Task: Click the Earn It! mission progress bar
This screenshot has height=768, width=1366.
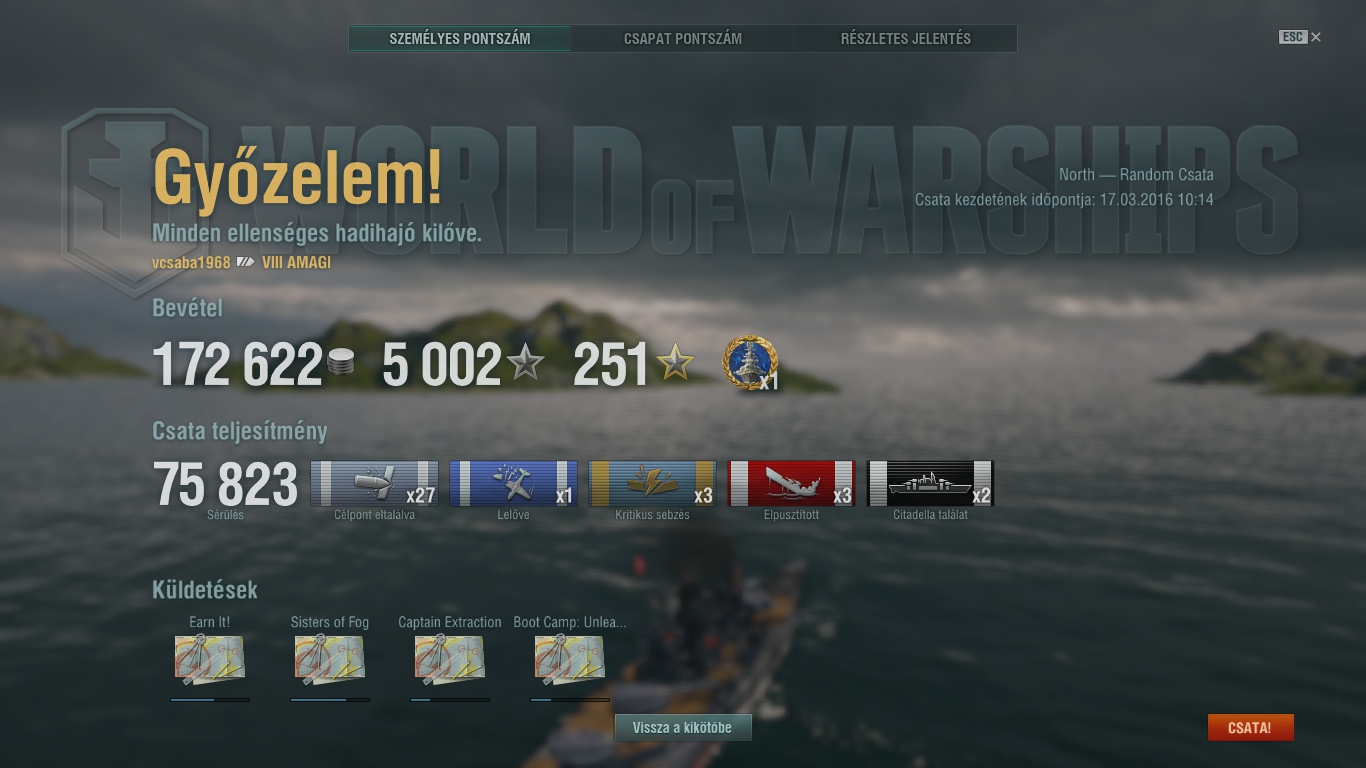Action: [210, 700]
